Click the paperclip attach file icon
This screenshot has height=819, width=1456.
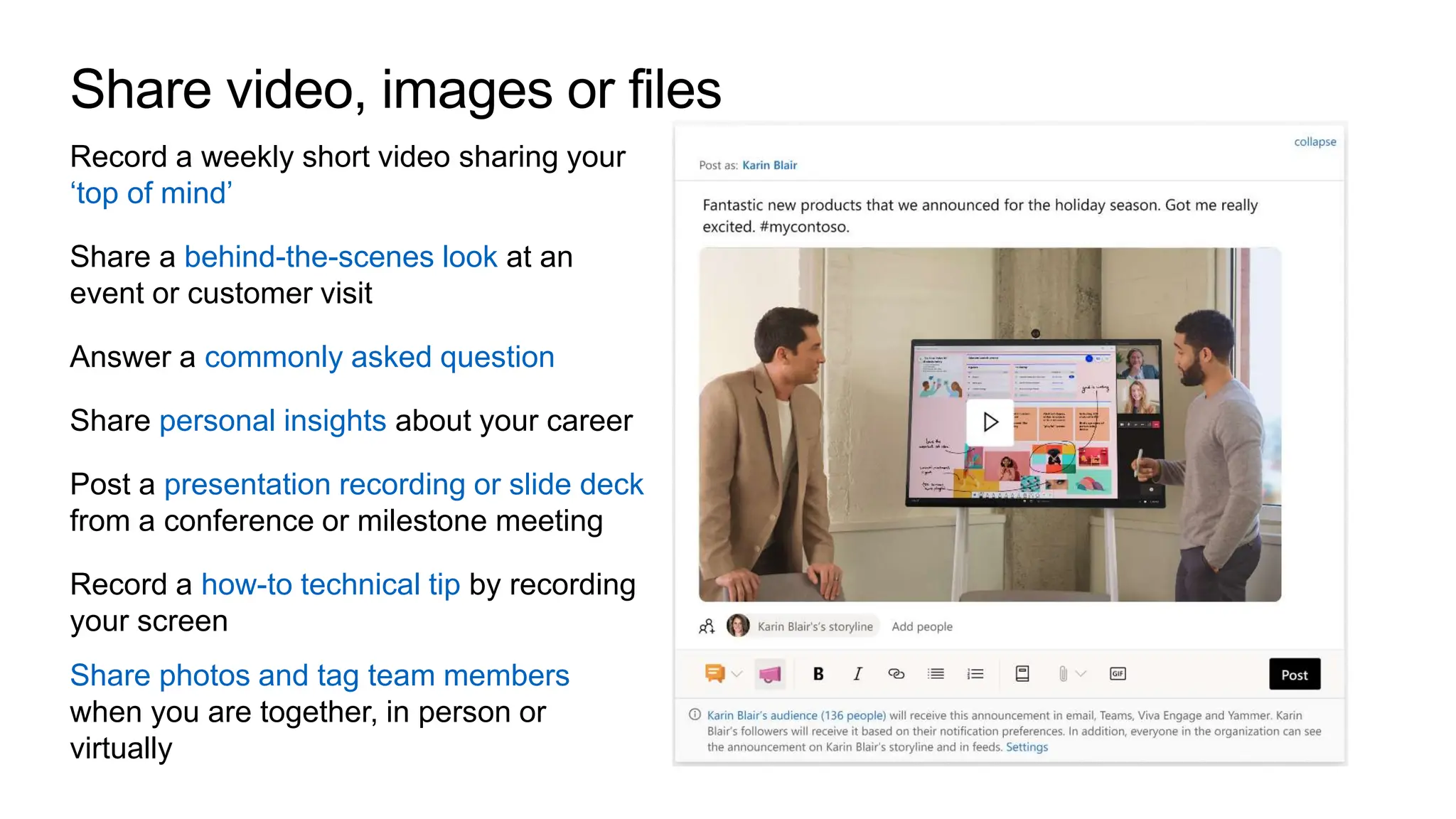coord(1062,674)
